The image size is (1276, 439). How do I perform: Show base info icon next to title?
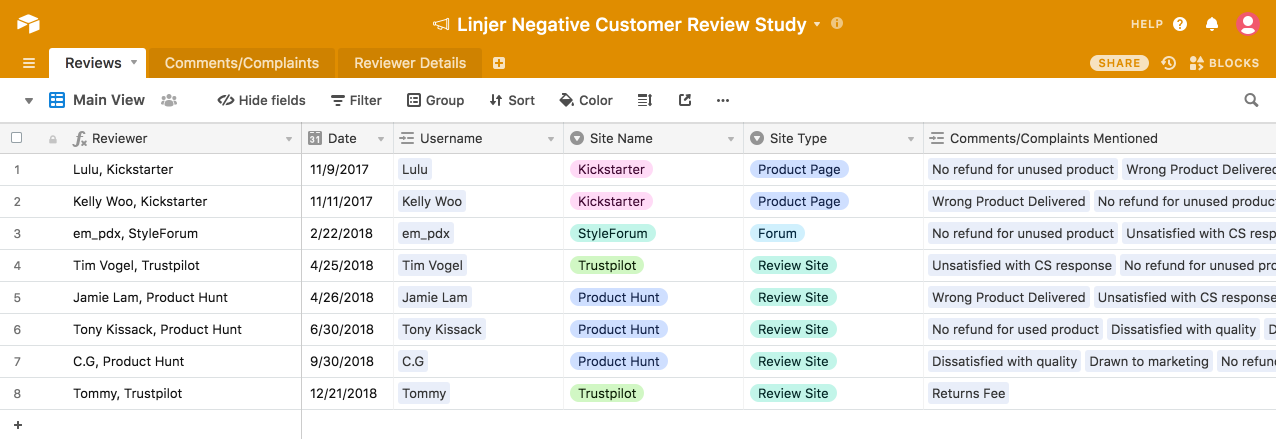(x=837, y=23)
